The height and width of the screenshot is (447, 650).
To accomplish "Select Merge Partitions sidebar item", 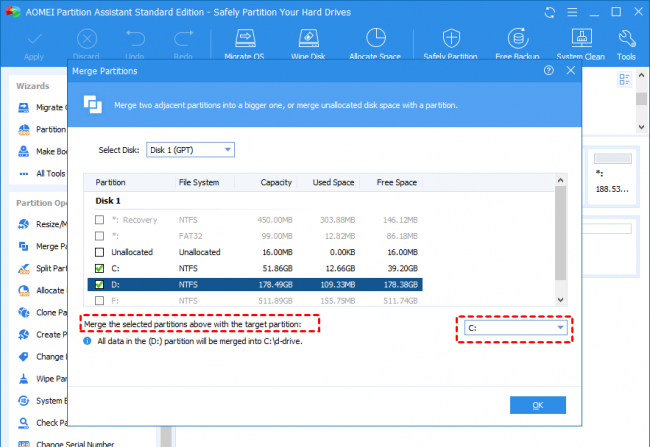I will 43,246.
